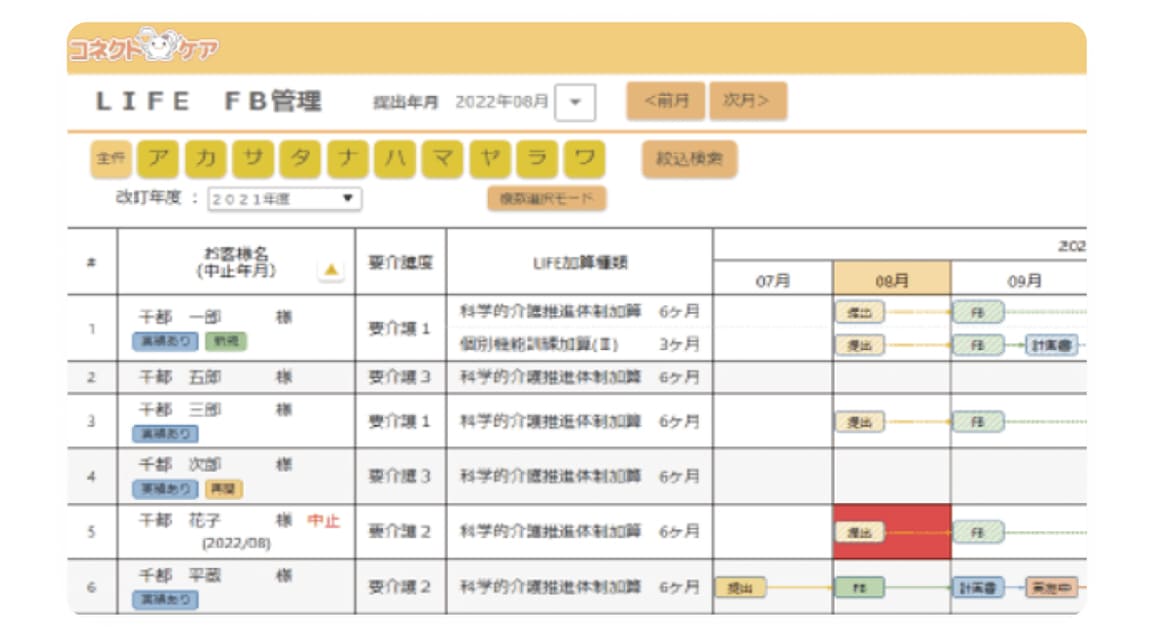Click the sort arrow beside お客様名
Screen dimensions: 1152x638
point(331,269)
